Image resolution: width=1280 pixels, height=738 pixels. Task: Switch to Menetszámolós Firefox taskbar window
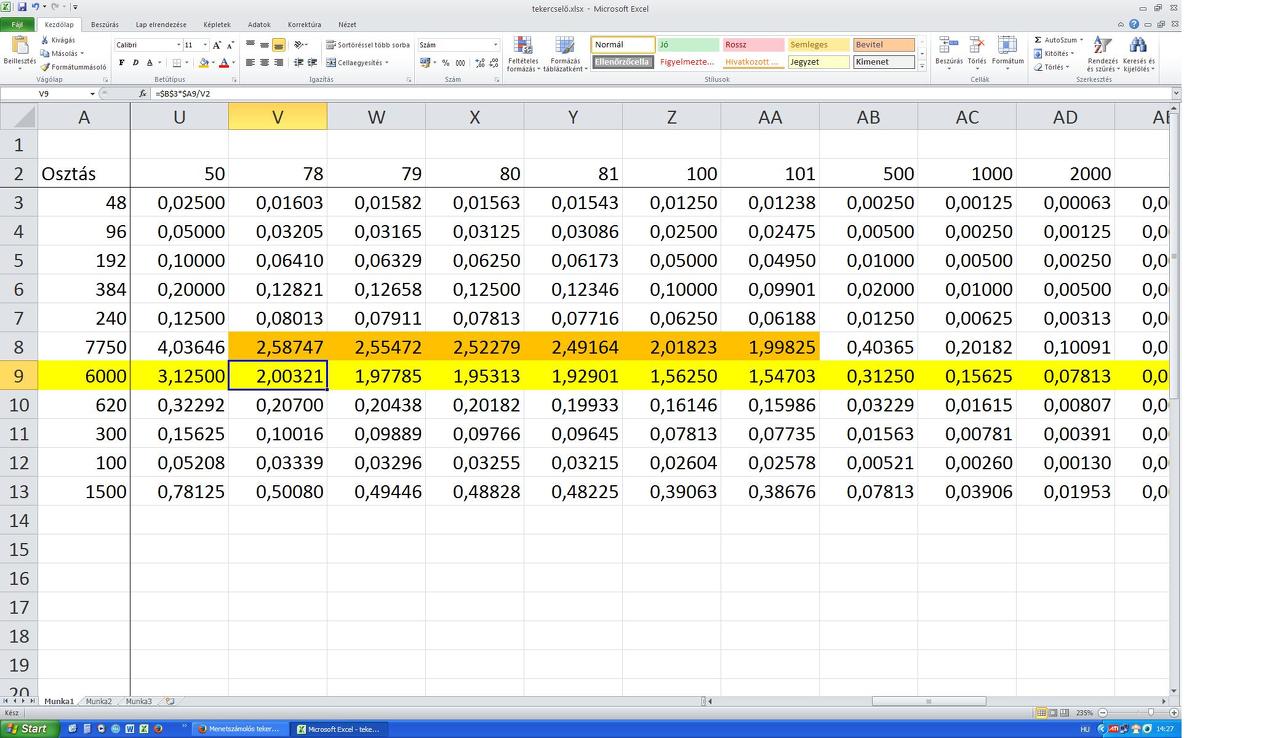pos(239,729)
